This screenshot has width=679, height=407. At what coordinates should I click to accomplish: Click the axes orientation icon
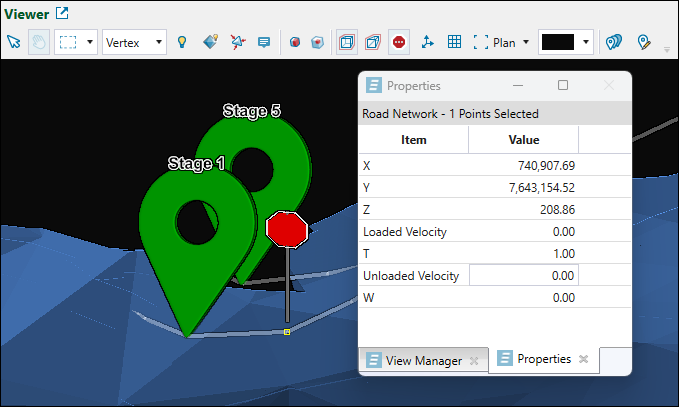click(428, 42)
